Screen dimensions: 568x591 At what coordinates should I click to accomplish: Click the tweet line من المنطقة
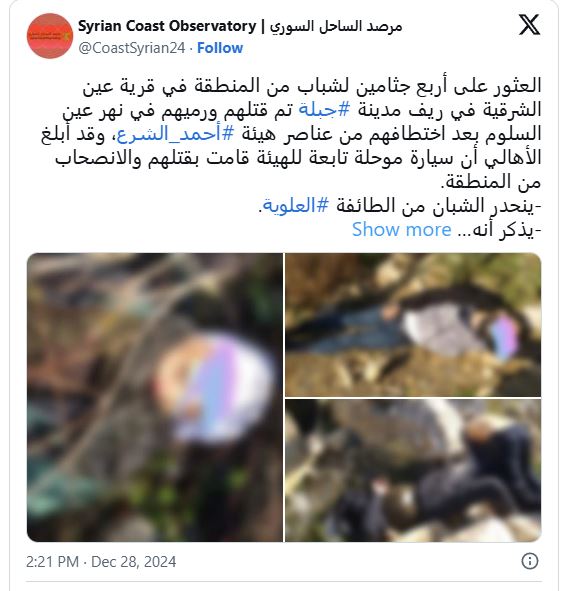pos(491,182)
